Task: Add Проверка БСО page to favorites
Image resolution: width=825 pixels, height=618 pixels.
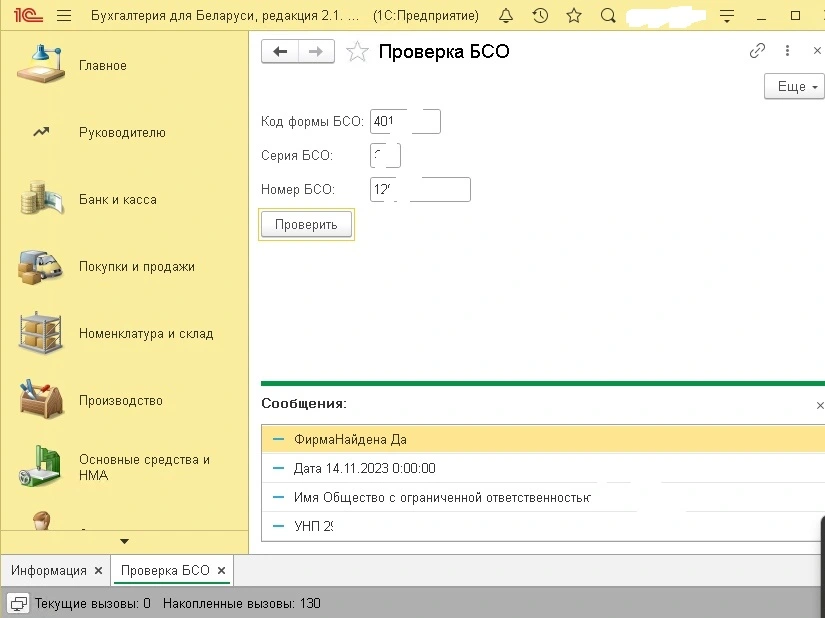Action: point(357,53)
